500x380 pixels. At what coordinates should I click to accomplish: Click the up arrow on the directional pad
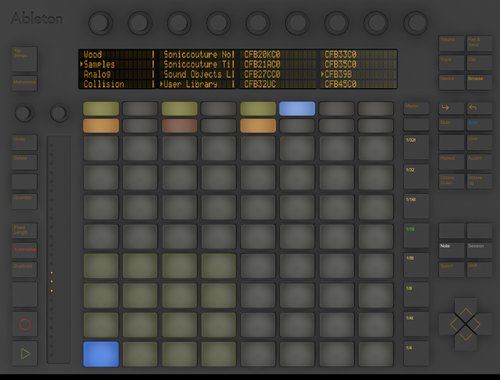pos(465,308)
